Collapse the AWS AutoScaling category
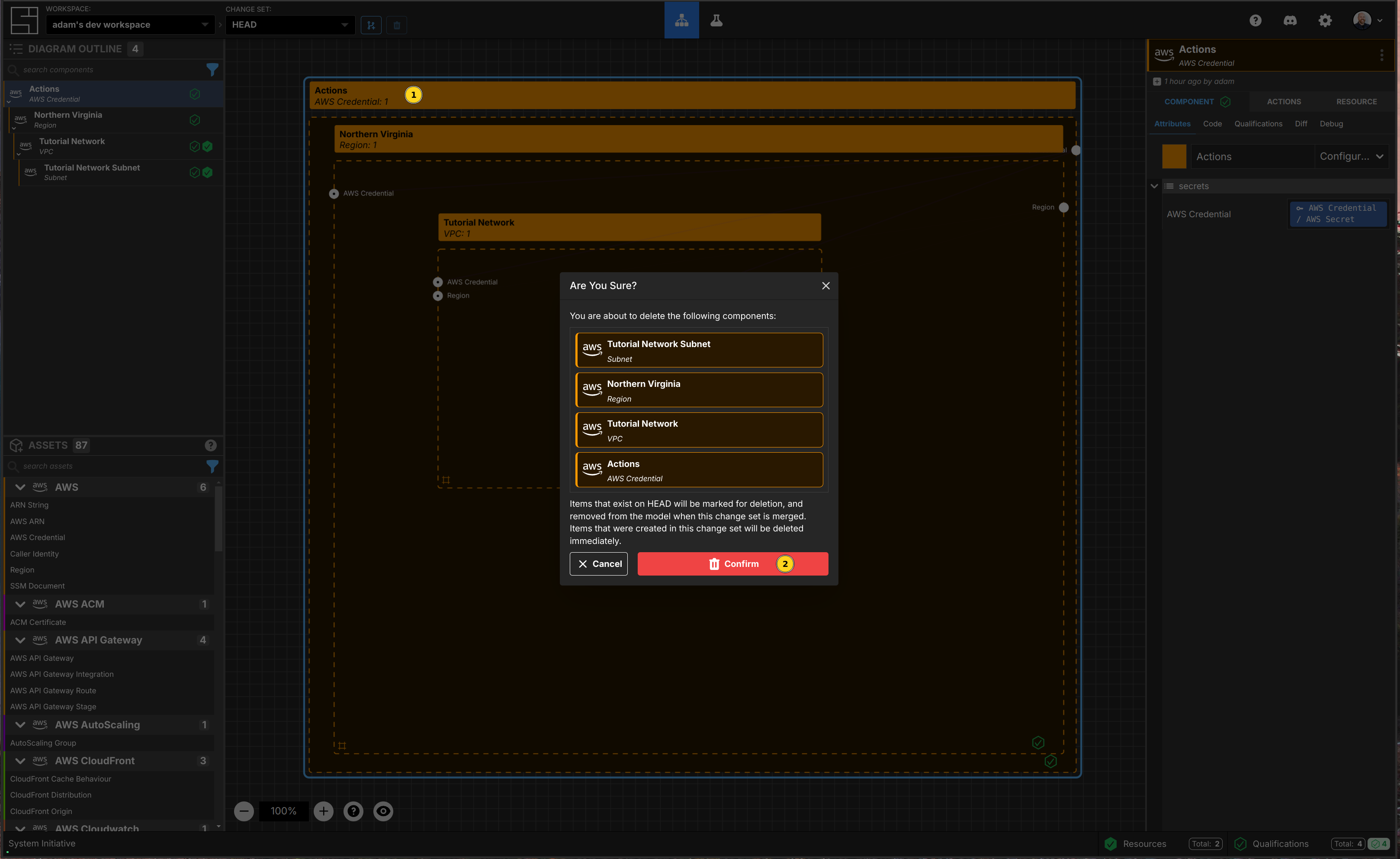Image resolution: width=1400 pixels, height=859 pixels. pyautogui.click(x=20, y=725)
